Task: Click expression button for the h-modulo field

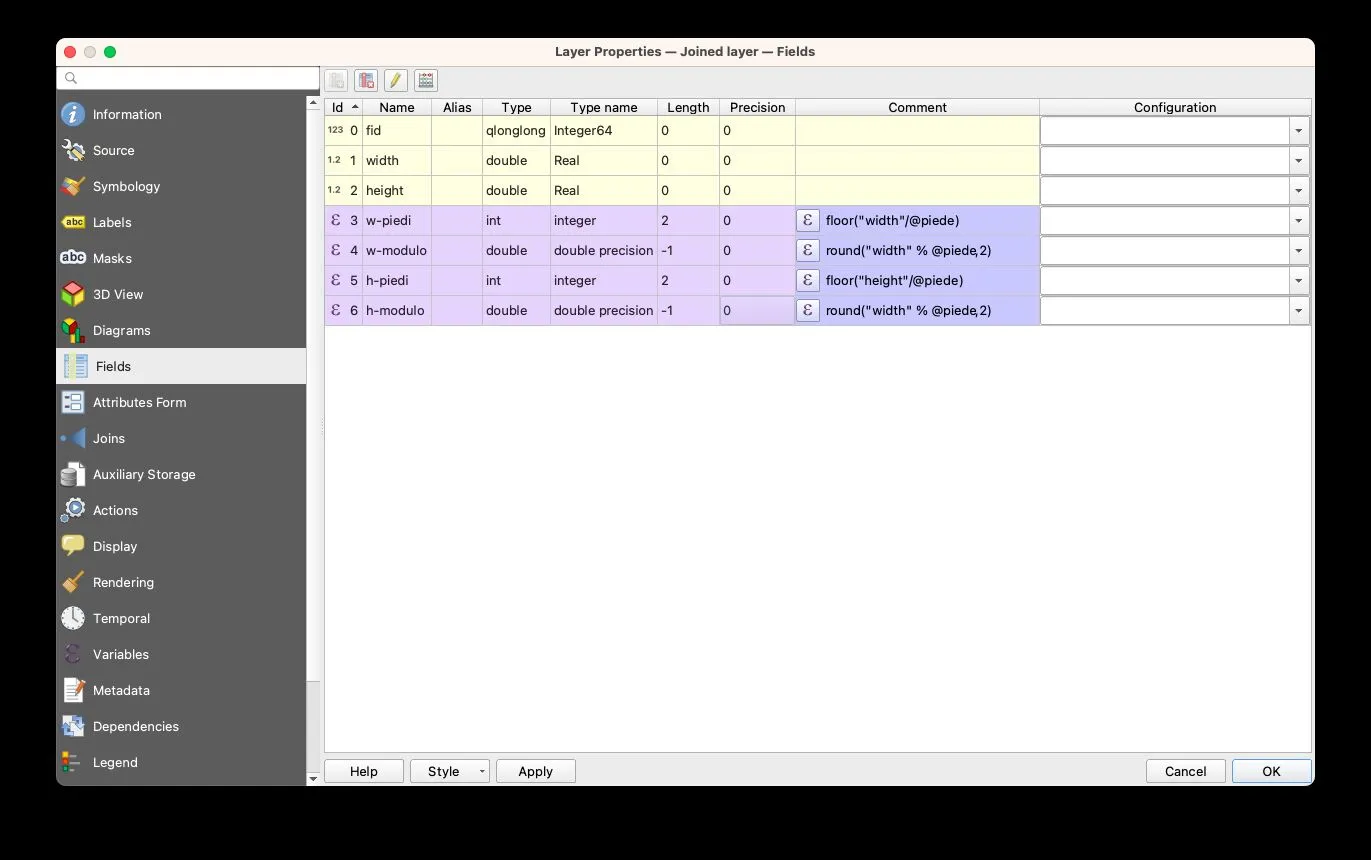Action: pos(807,311)
